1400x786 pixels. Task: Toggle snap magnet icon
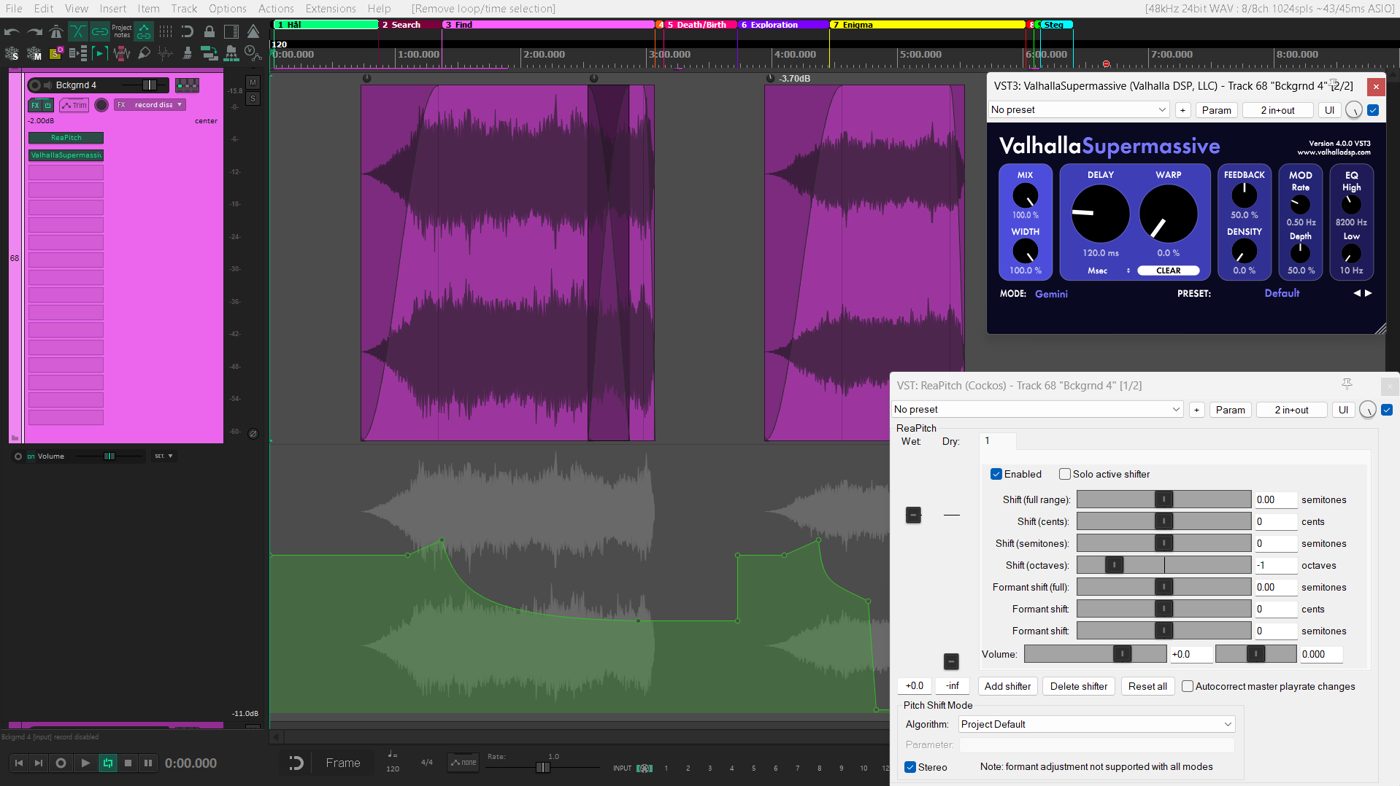[187, 32]
